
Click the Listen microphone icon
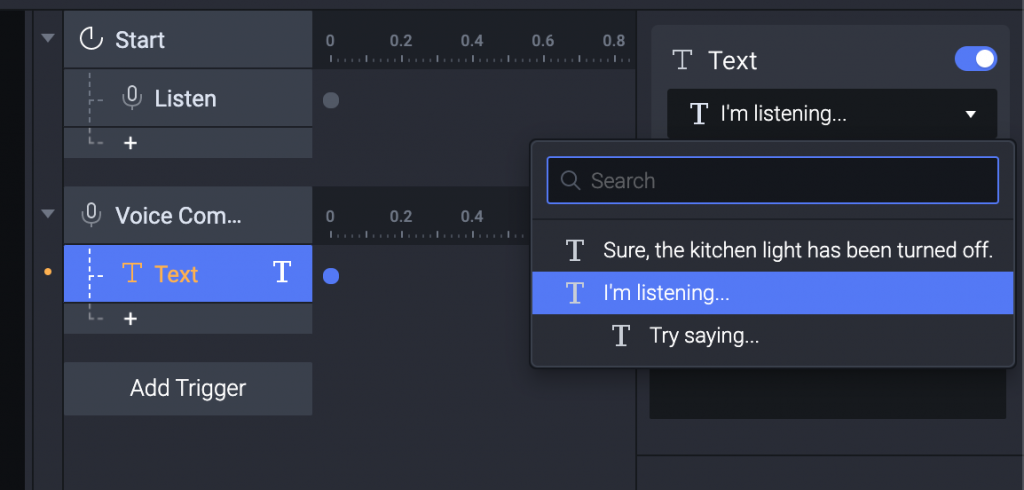(131, 98)
